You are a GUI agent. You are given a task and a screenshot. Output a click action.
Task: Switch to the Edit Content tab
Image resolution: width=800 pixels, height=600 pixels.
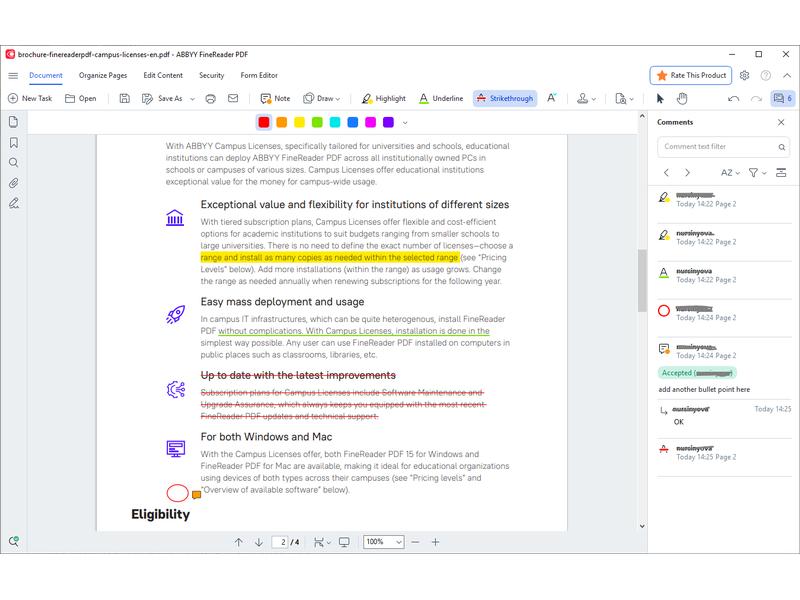(x=163, y=76)
